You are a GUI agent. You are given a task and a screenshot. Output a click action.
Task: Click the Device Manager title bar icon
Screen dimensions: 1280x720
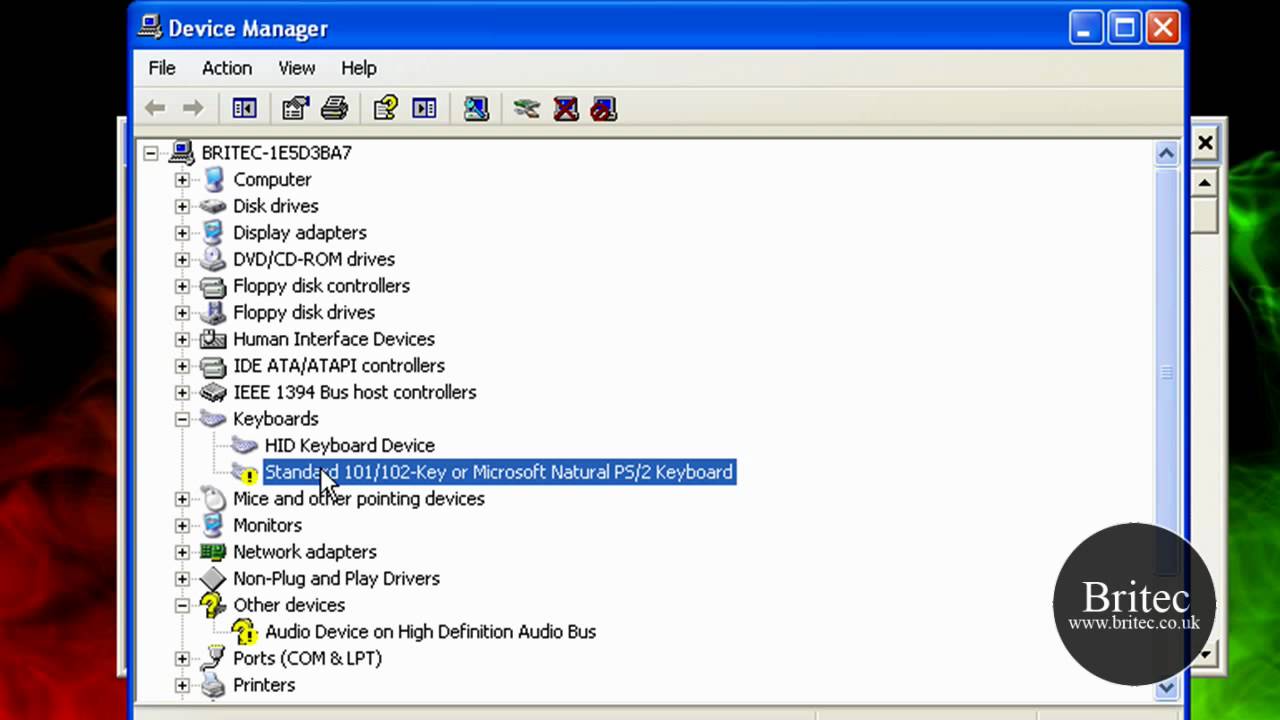point(150,27)
